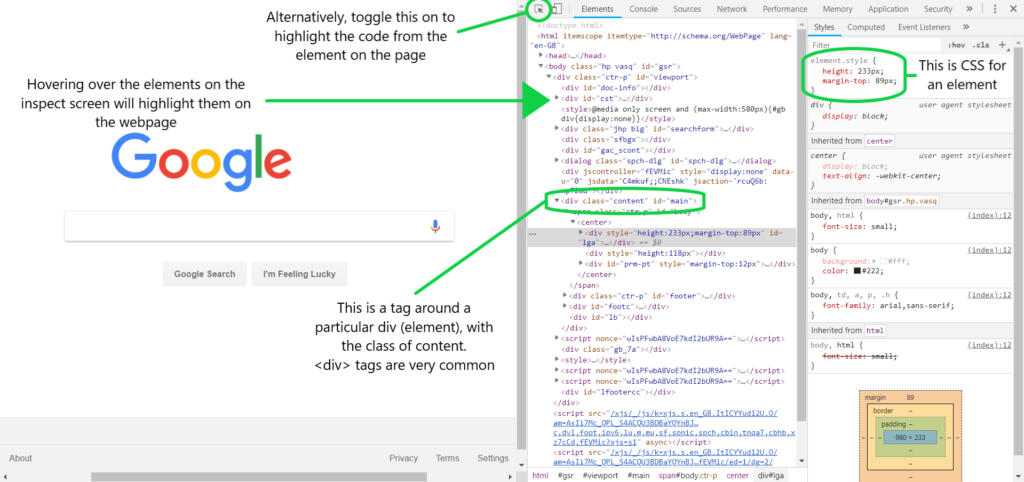Click the #viewport breadcrumb
This screenshot has height=482, width=1024.
[x=600, y=475]
